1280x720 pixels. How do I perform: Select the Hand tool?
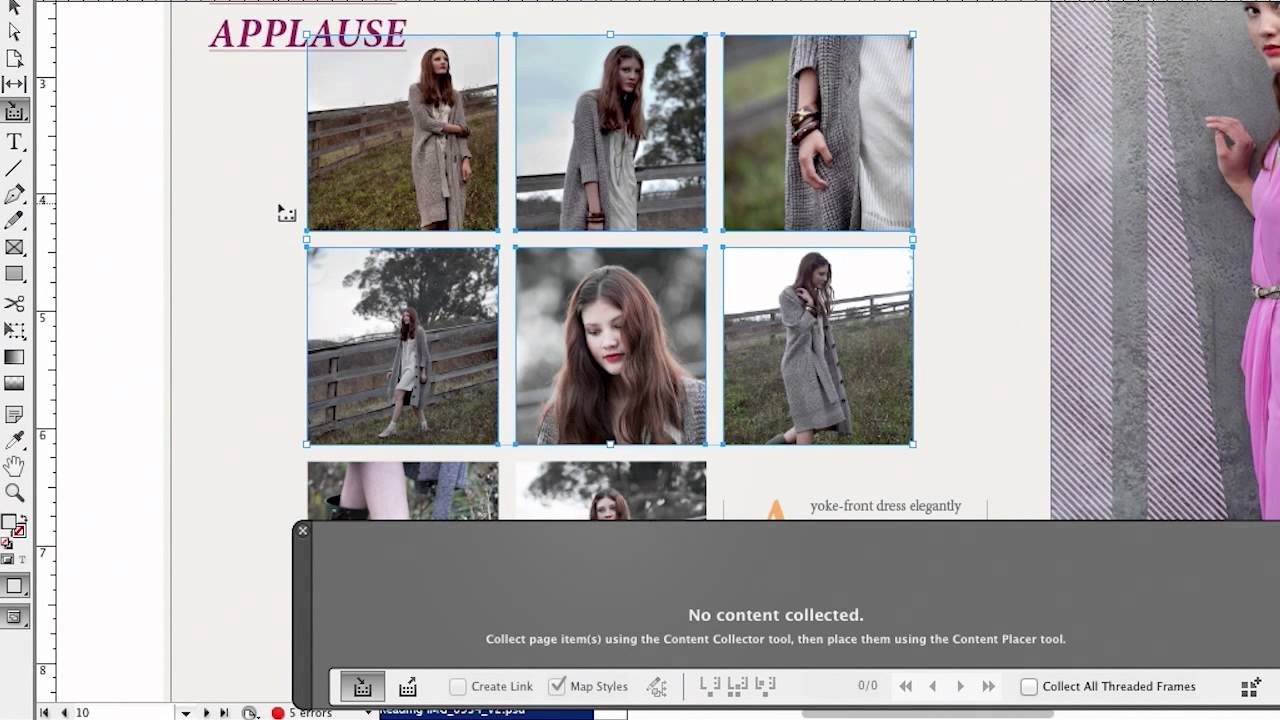pos(14,466)
